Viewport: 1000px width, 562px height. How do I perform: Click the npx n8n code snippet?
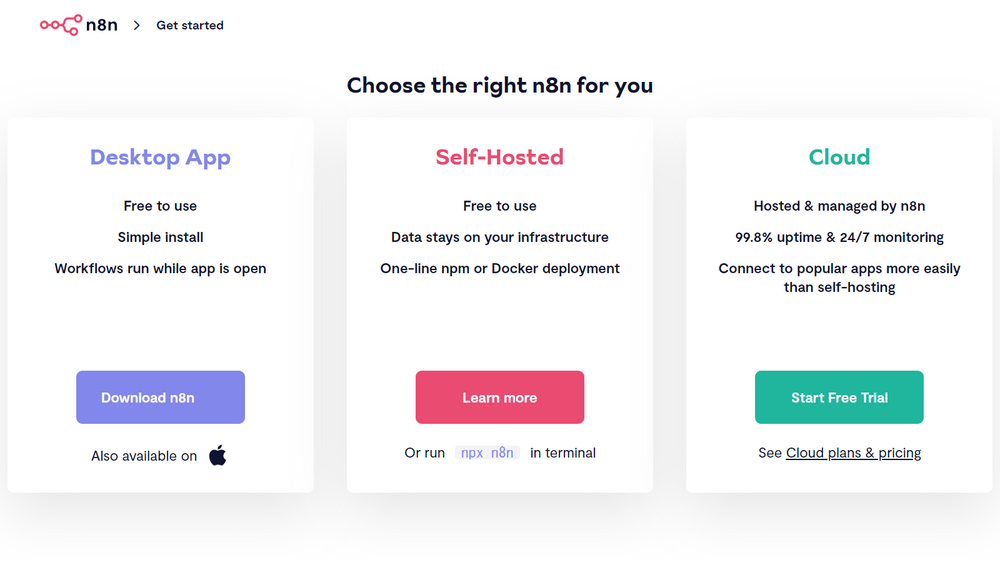[487, 453]
